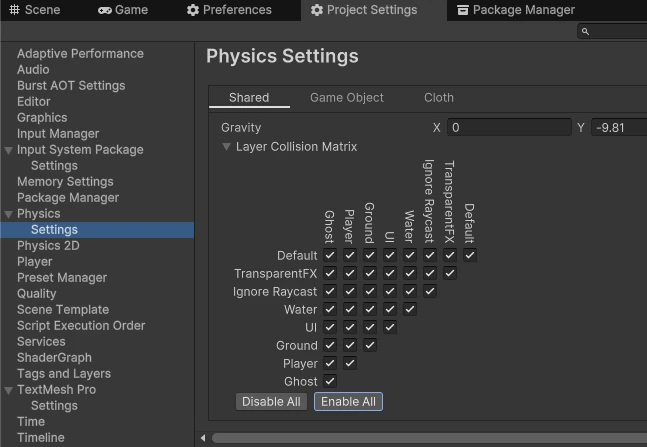The height and width of the screenshot is (447, 647).
Task: Open Adaptive Performance settings
Action: click(x=80, y=54)
